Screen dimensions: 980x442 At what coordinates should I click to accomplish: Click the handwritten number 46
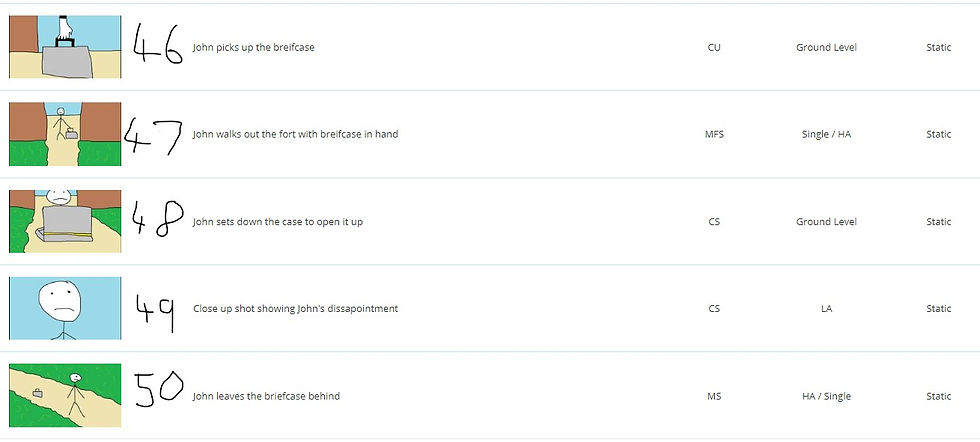pos(158,45)
